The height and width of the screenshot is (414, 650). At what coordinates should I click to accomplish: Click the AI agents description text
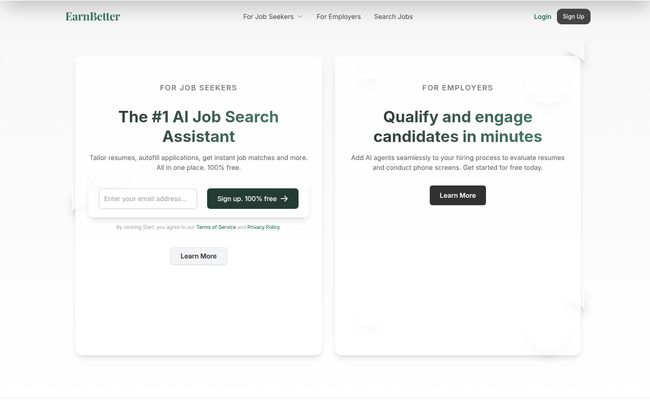[x=458, y=162]
